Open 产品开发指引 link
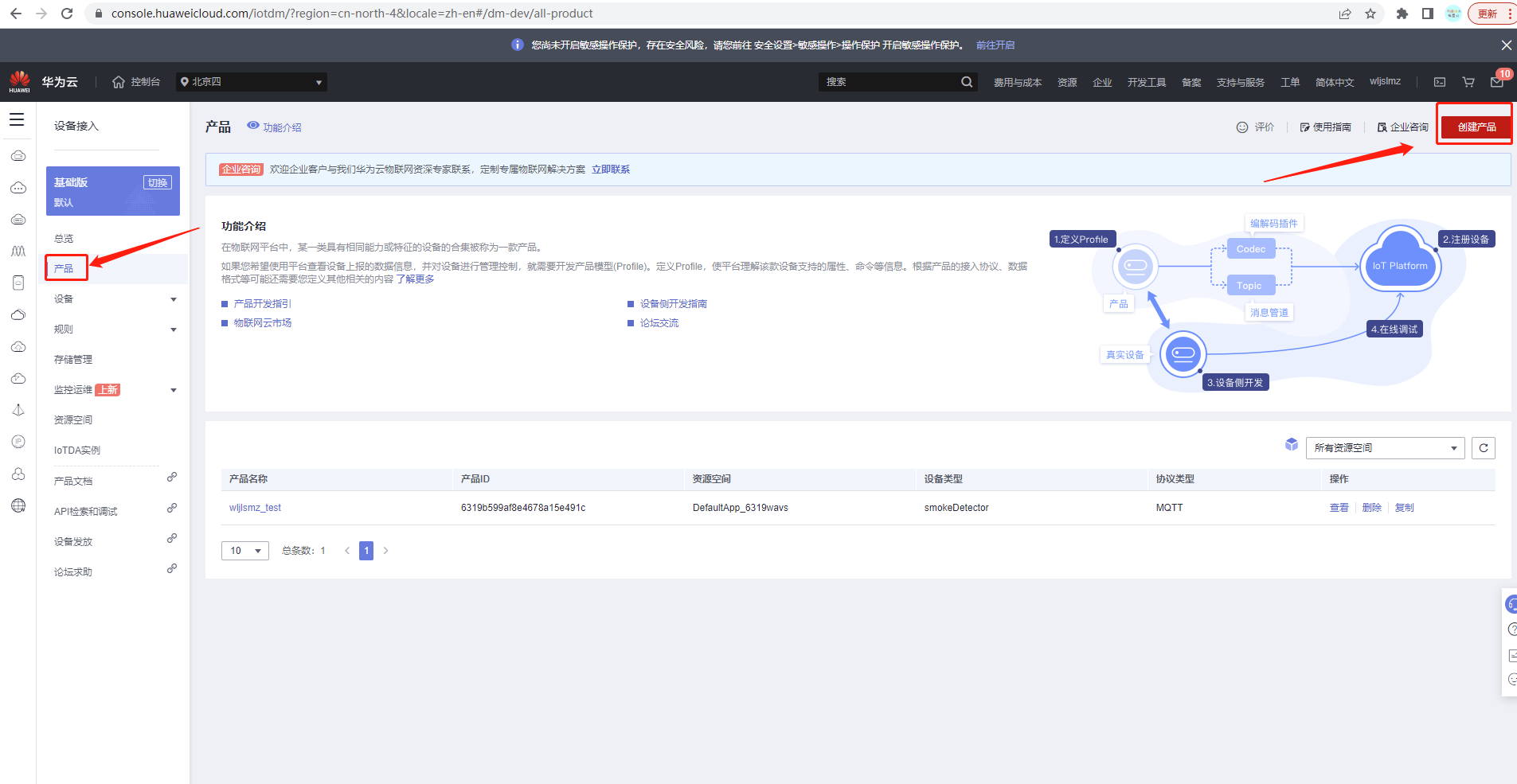Image resolution: width=1517 pixels, height=784 pixels. (x=263, y=304)
